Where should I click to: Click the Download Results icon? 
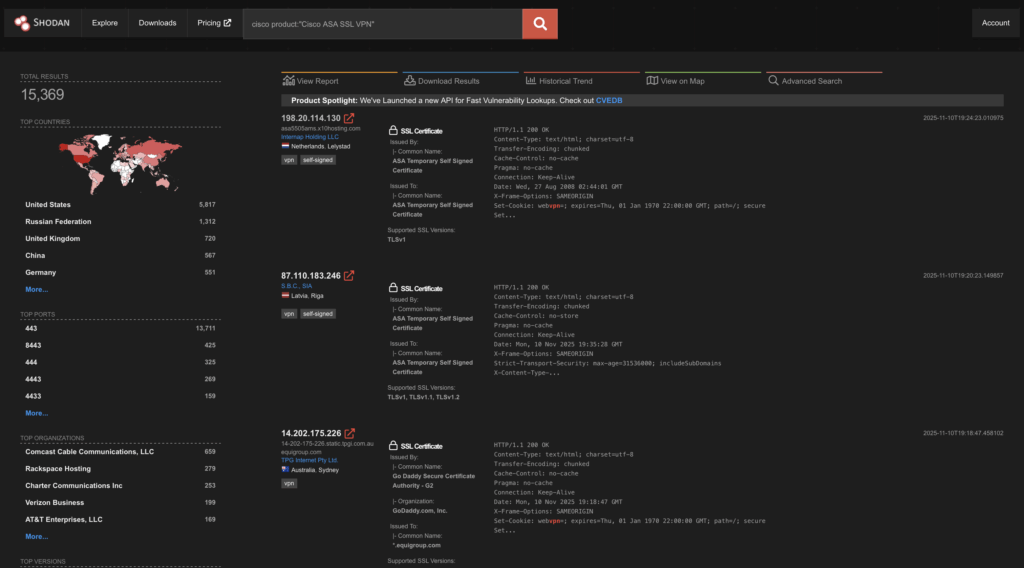(x=410, y=81)
